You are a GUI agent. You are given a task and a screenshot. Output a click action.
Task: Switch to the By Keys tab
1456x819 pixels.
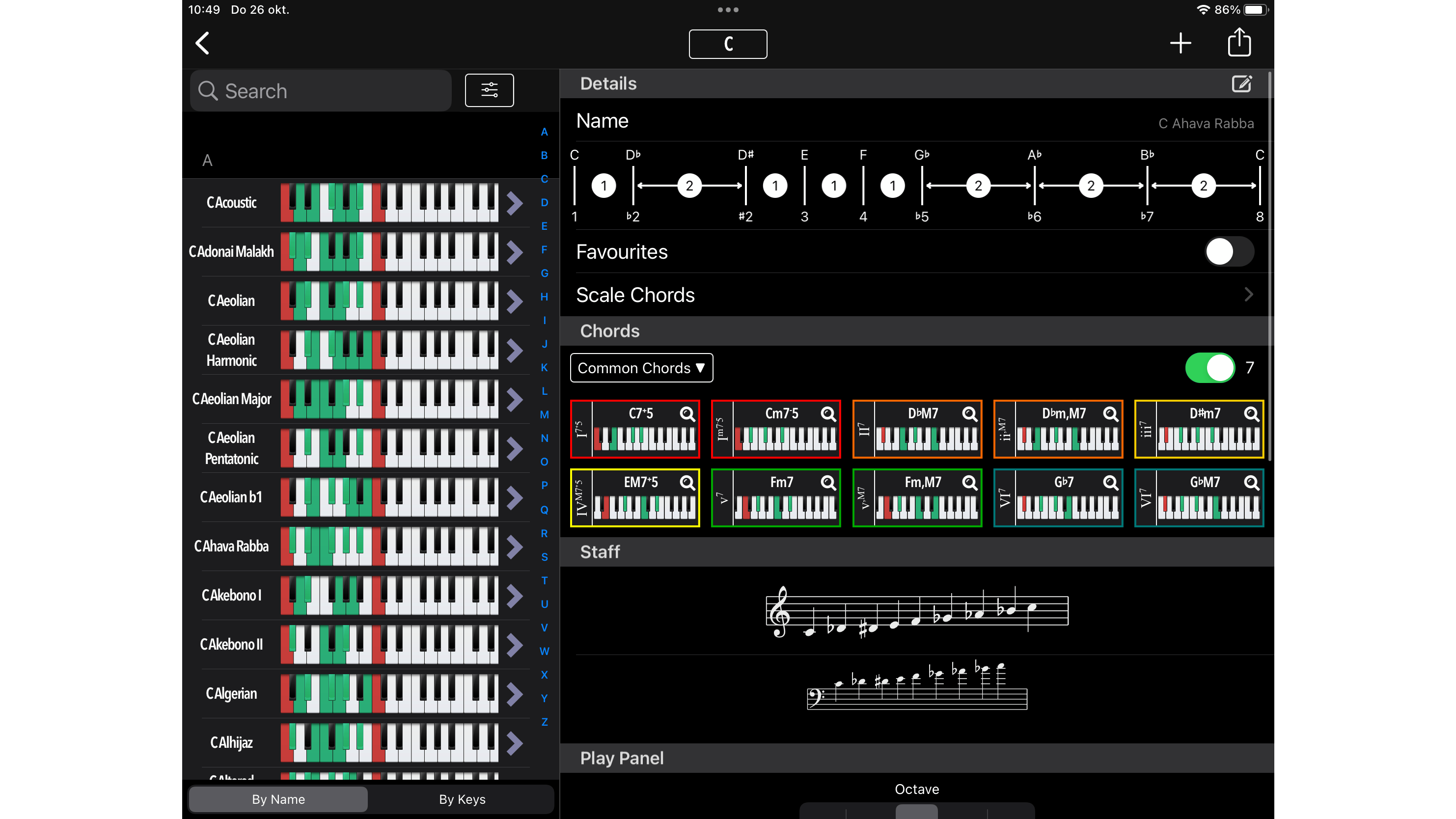pyautogui.click(x=462, y=799)
